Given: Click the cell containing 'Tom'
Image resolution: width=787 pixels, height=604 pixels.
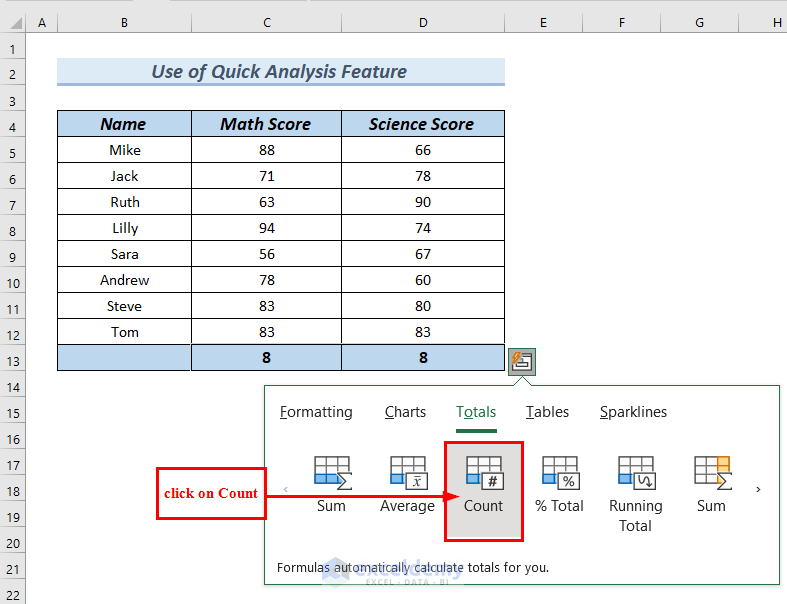Looking at the screenshot, I should [x=124, y=332].
